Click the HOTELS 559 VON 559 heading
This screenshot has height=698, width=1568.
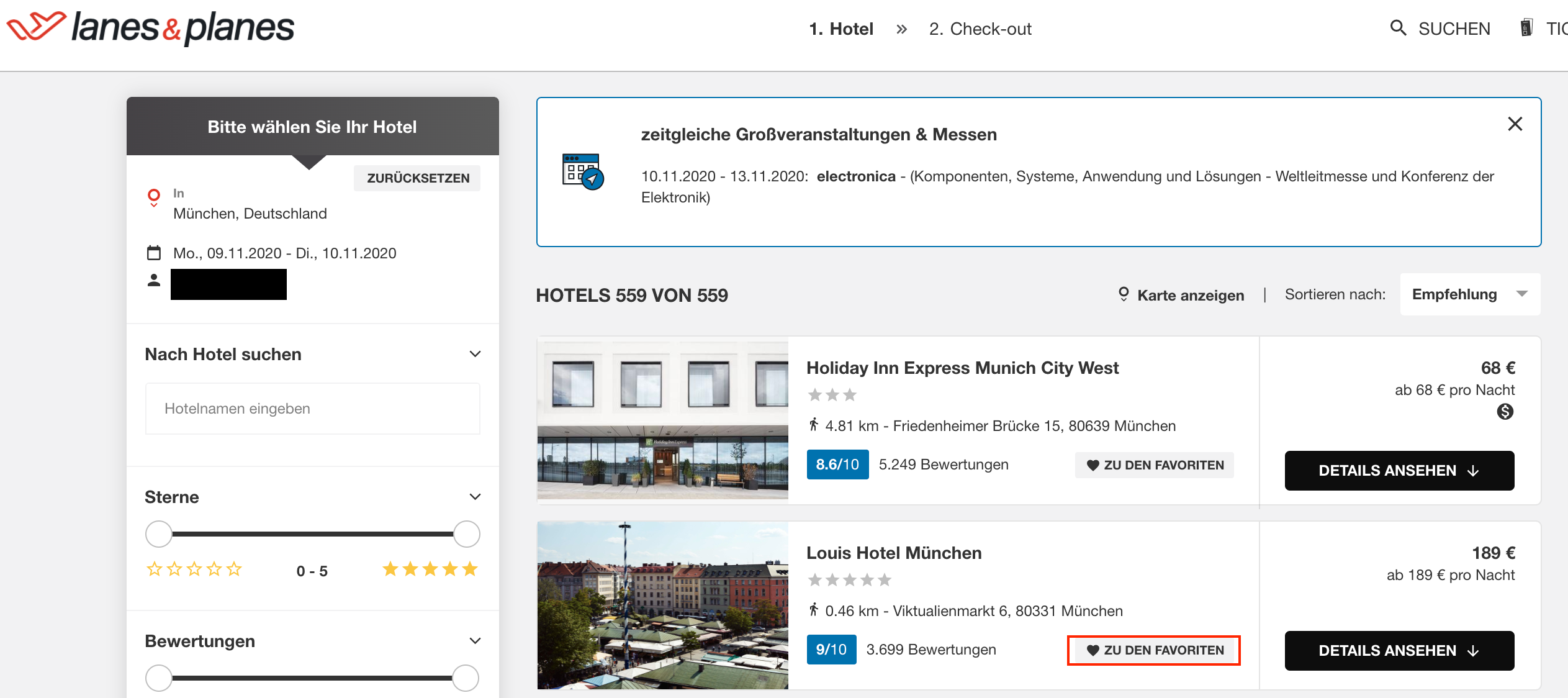click(x=632, y=295)
